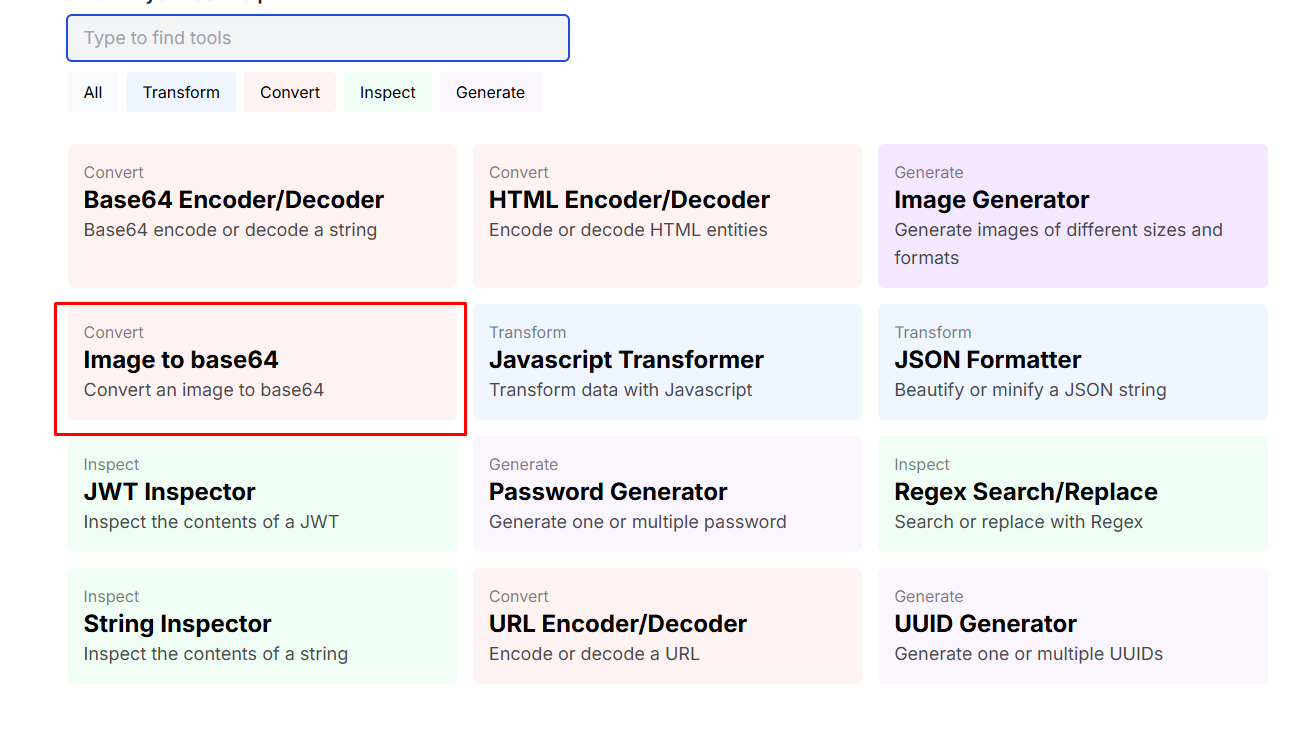The height and width of the screenshot is (731, 1303).
Task: Filter tools by the All category
Action: coord(92,92)
